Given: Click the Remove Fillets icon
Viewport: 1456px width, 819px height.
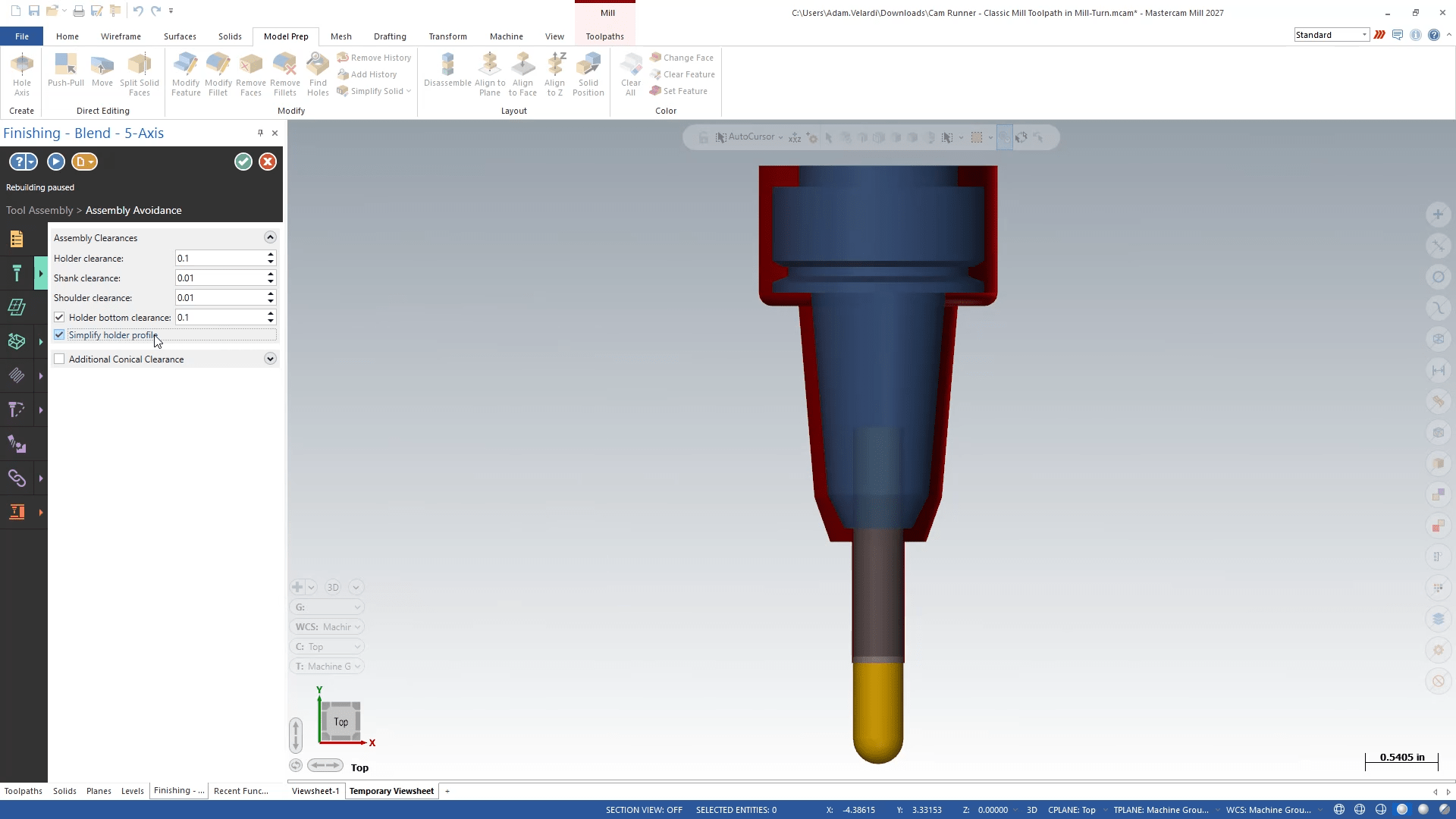Looking at the screenshot, I should tap(284, 74).
